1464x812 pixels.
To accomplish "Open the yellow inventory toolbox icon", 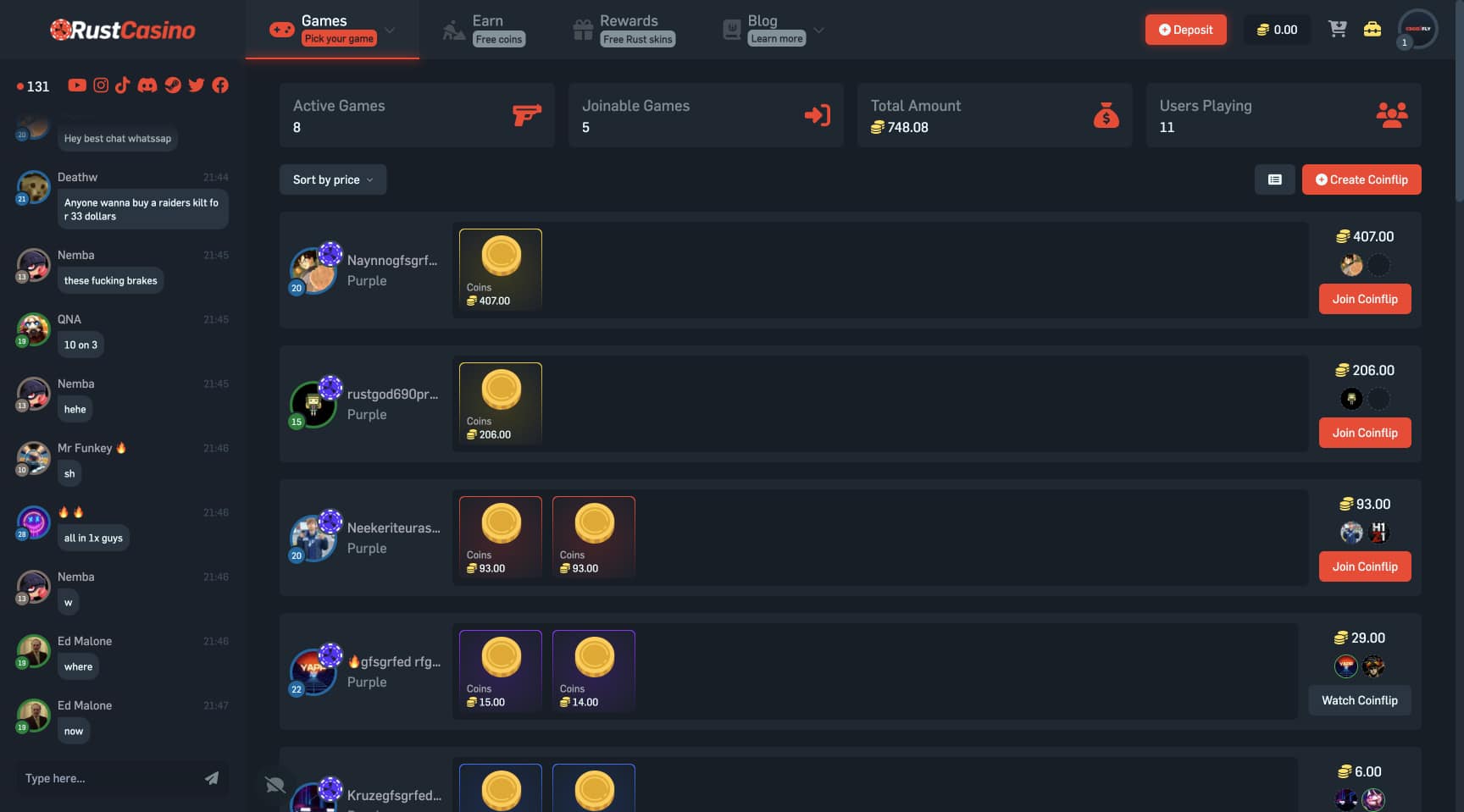I will click(1372, 29).
